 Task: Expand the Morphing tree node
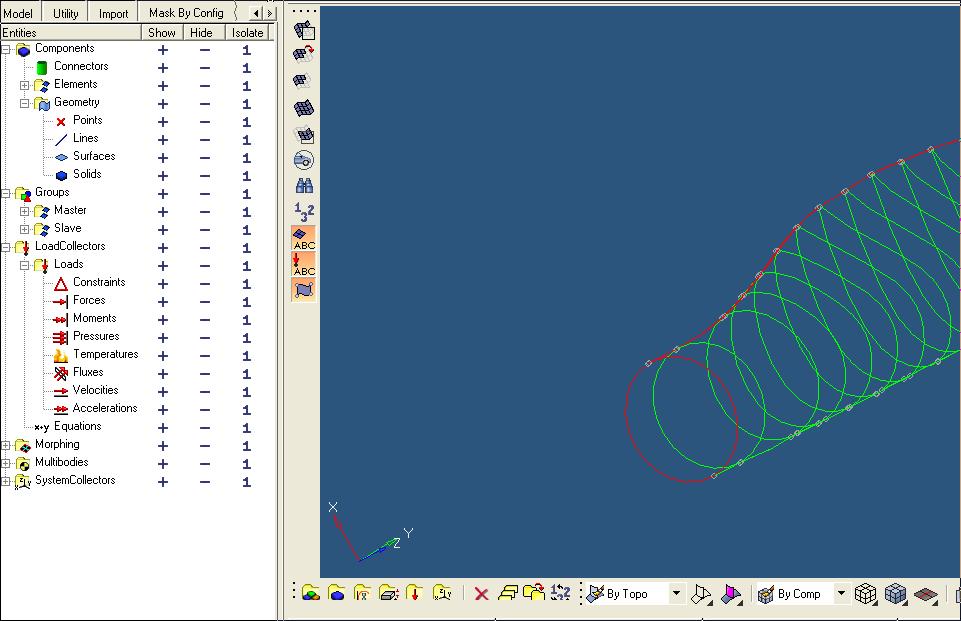pyautogui.click(x=6, y=445)
